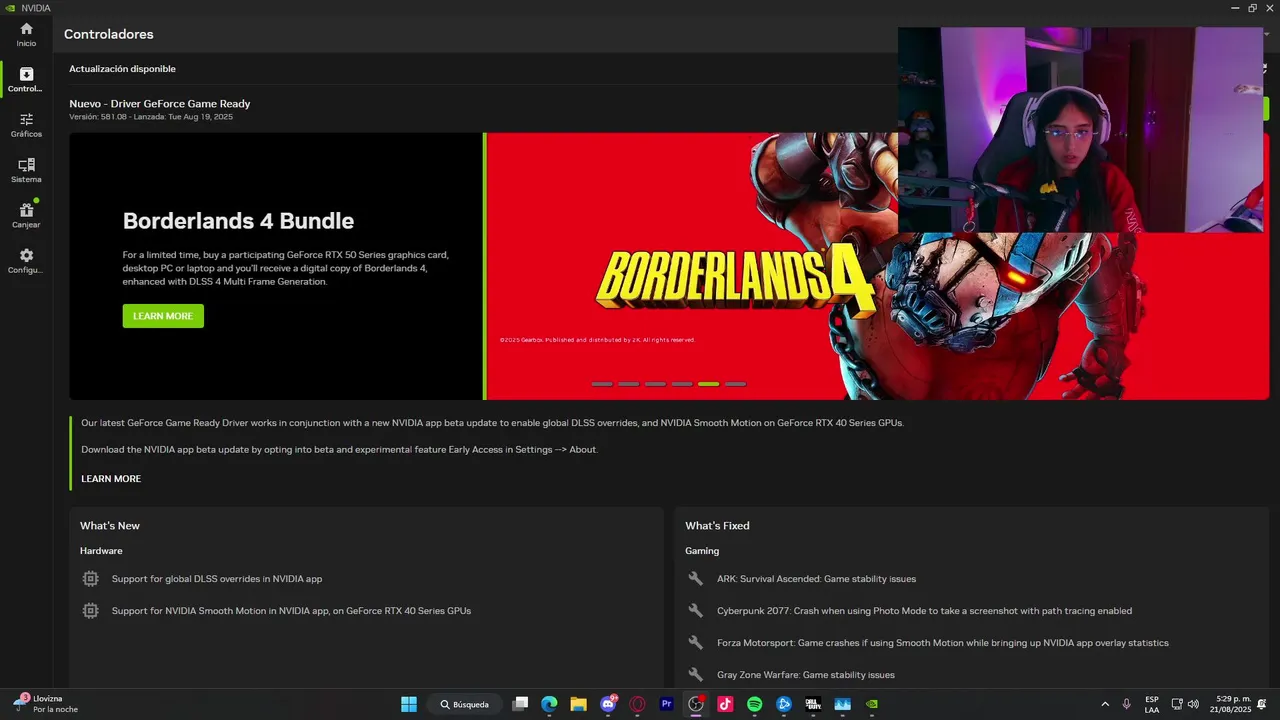Click the 'Gaming' subheading
Image resolution: width=1280 pixels, height=720 pixels.
tap(702, 551)
